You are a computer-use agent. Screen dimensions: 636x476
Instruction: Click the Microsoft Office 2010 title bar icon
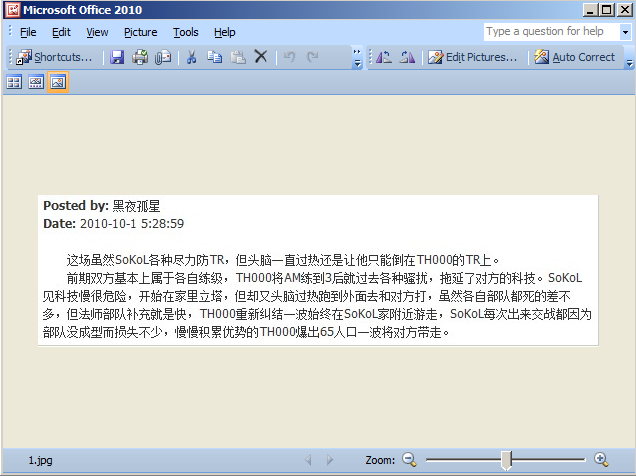tap(13, 10)
